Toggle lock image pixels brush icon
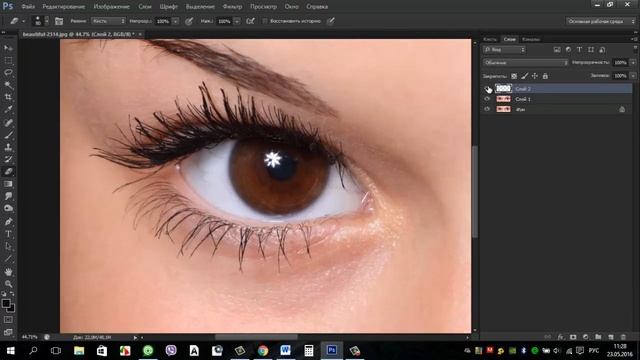This screenshot has height=360, width=640. tap(524, 76)
